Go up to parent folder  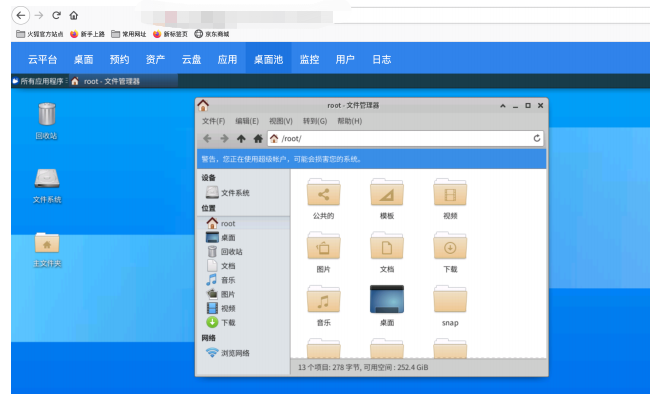pyautogui.click(x=241, y=138)
